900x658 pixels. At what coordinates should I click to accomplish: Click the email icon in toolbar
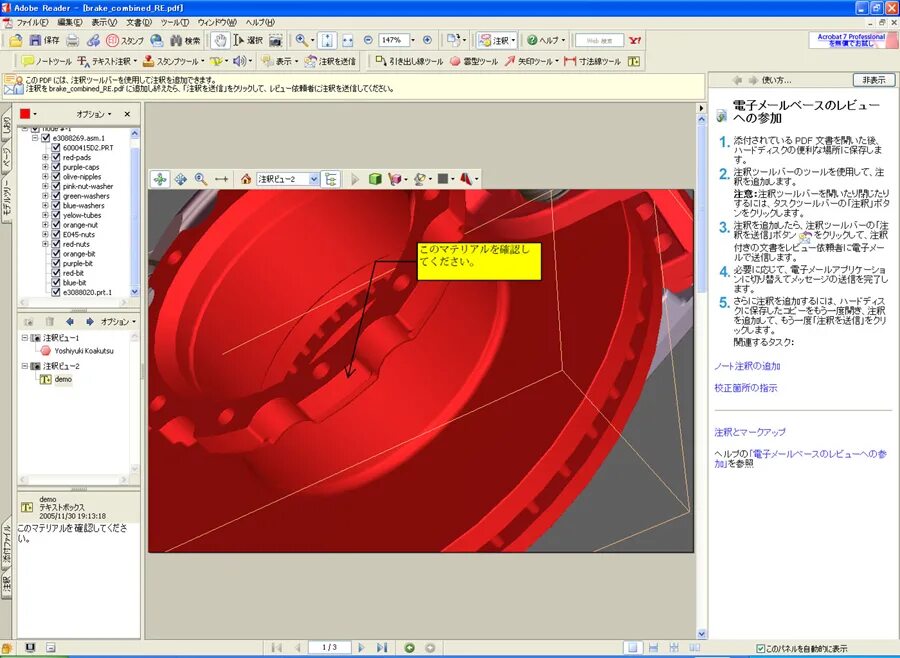click(92, 40)
